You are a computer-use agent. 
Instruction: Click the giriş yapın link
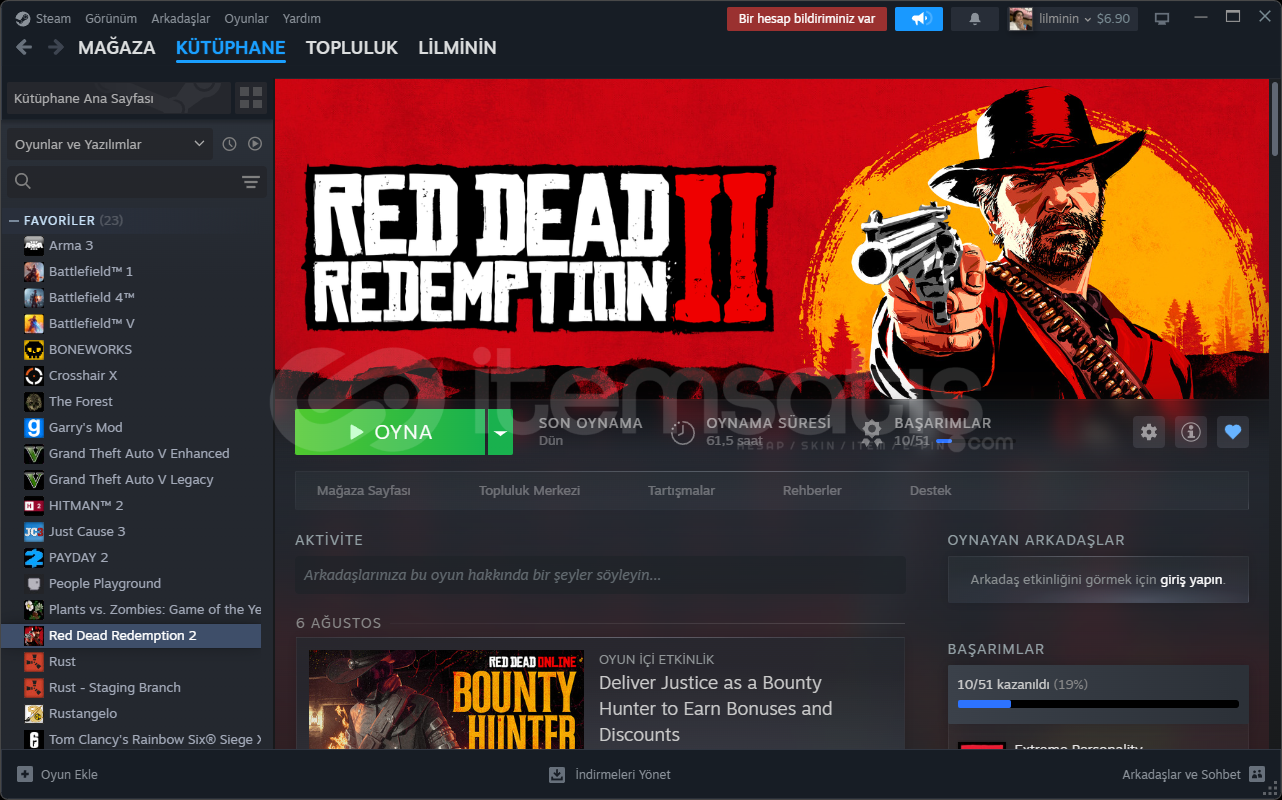coord(1191,580)
